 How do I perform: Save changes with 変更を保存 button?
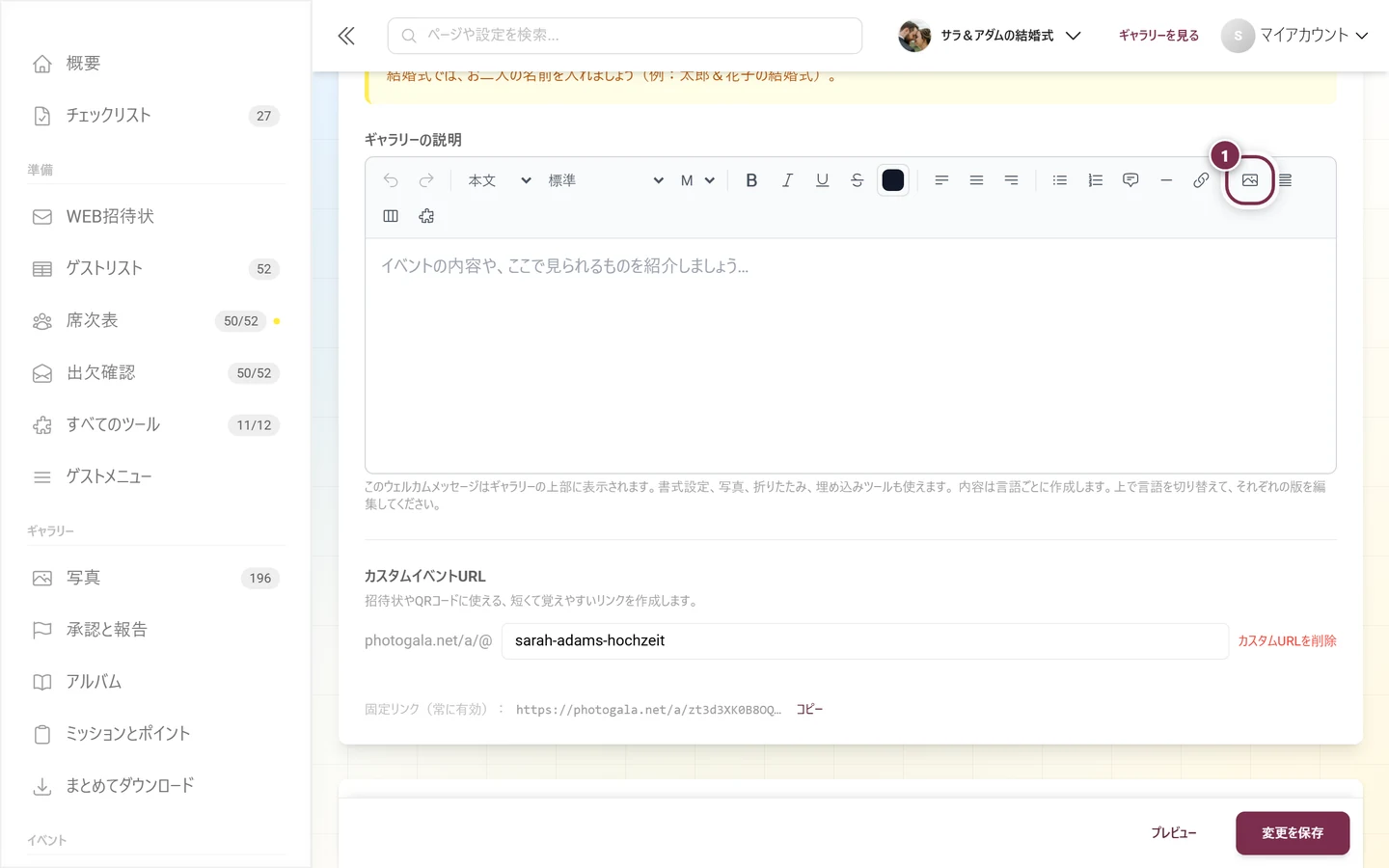1293,833
